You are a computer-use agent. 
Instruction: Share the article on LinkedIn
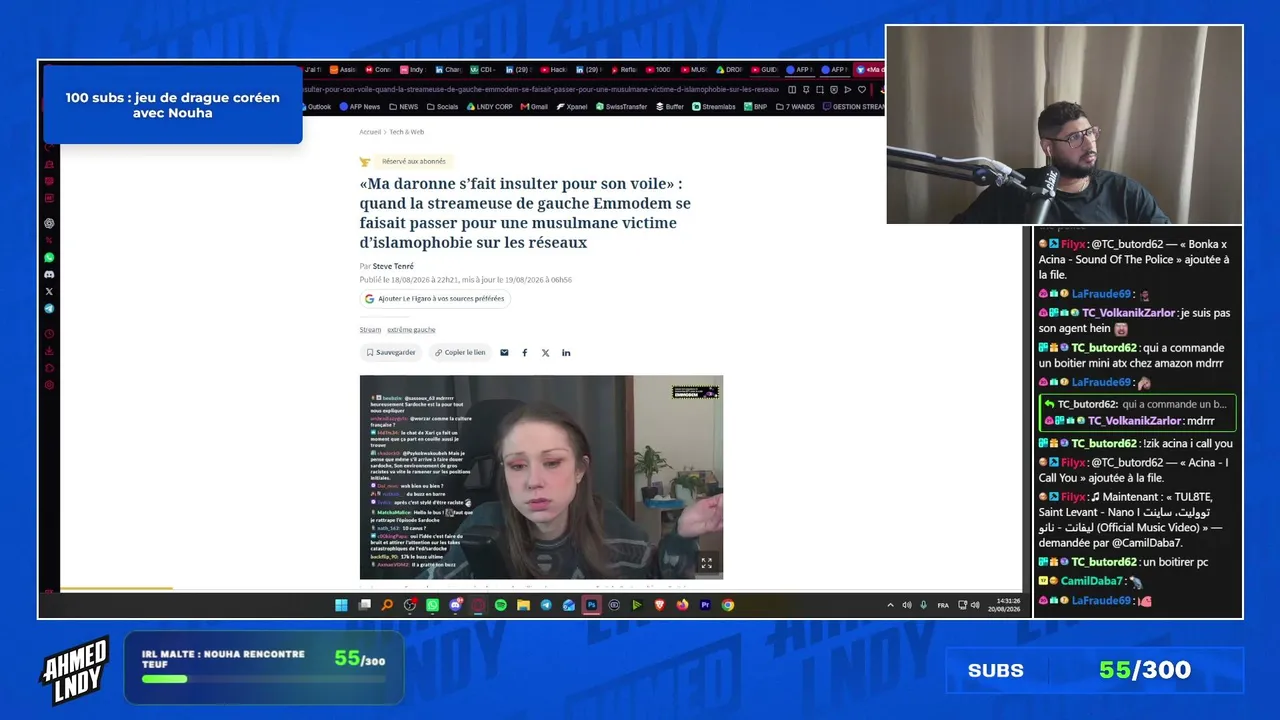click(566, 353)
